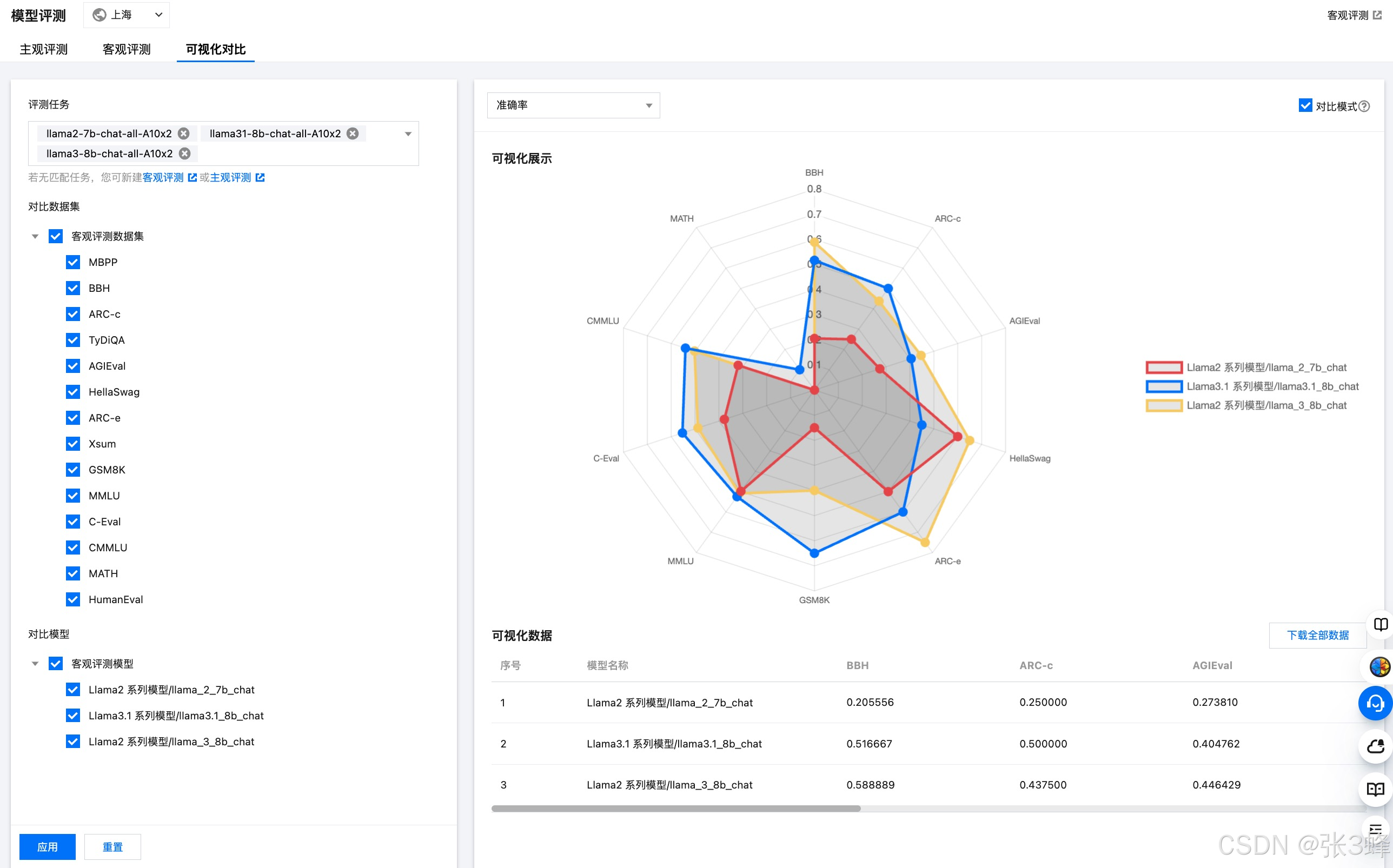This screenshot has height=868, width=1393.
Task: Uncheck the HumanEval dataset checkbox
Action: 73,599
